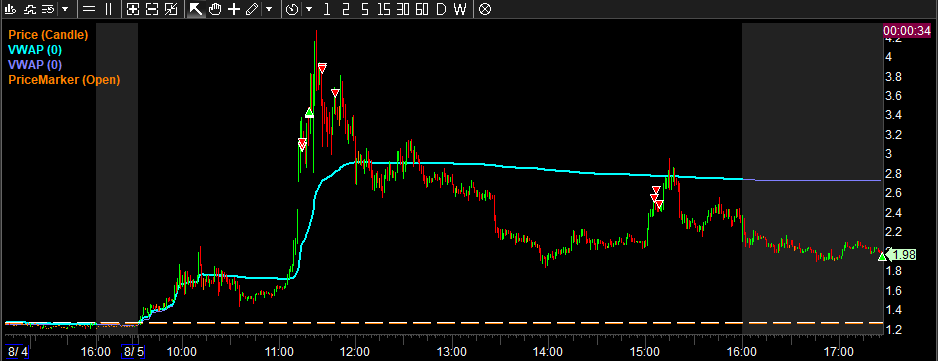Click the green arrow marker beside 1.98

(882, 256)
